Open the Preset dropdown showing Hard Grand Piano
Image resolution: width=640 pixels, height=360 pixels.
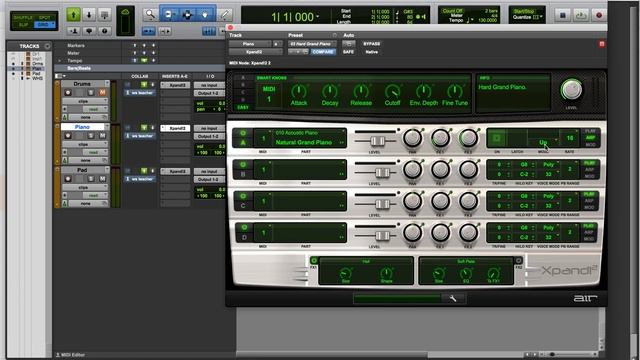point(311,44)
